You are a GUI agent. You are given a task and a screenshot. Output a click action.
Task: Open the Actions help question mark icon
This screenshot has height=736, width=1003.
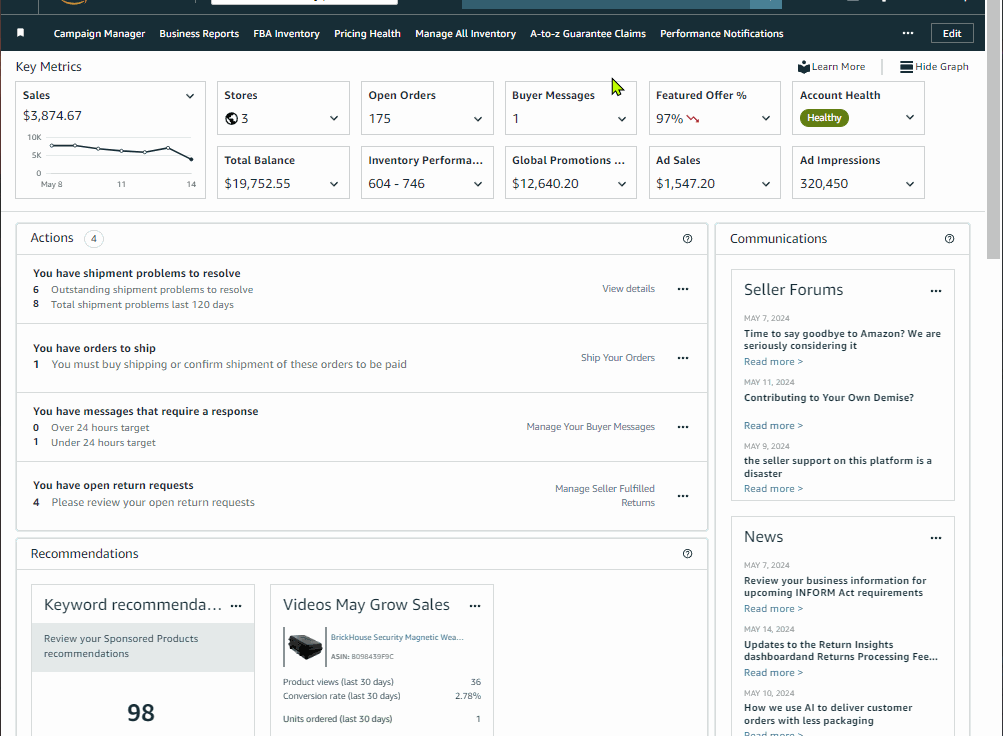pyautogui.click(x=687, y=239)
